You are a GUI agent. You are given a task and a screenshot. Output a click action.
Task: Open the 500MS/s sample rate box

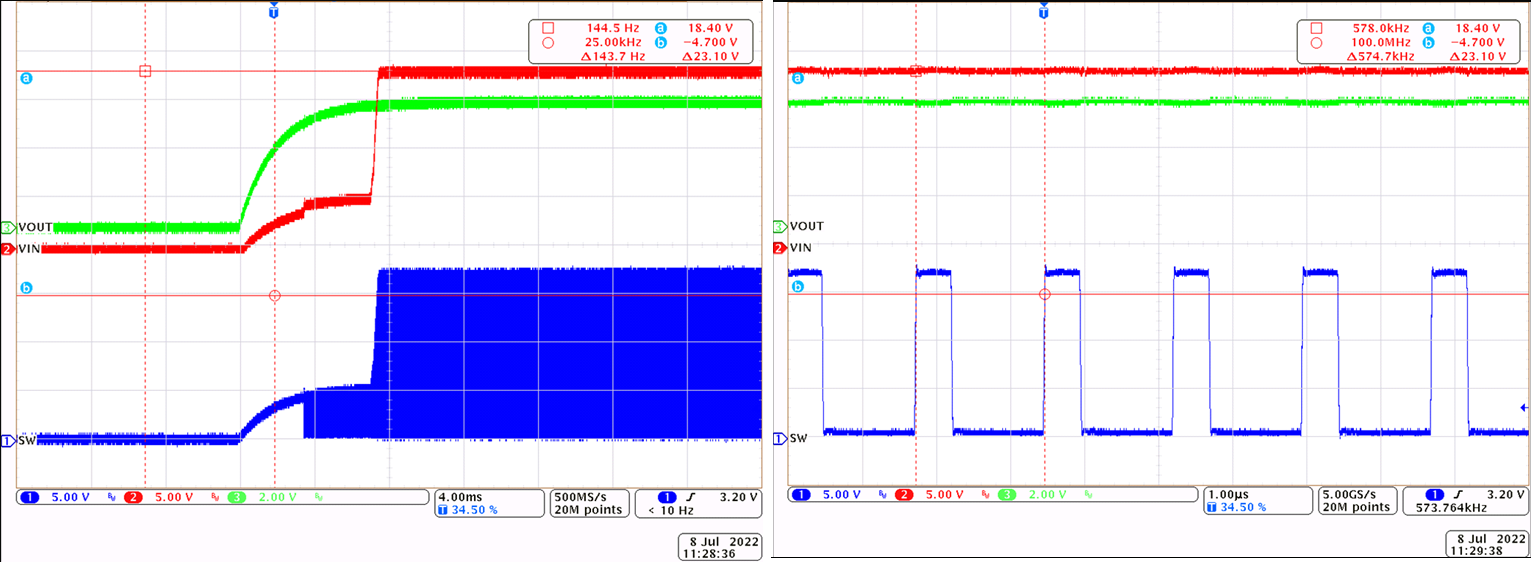pos(590,502)
